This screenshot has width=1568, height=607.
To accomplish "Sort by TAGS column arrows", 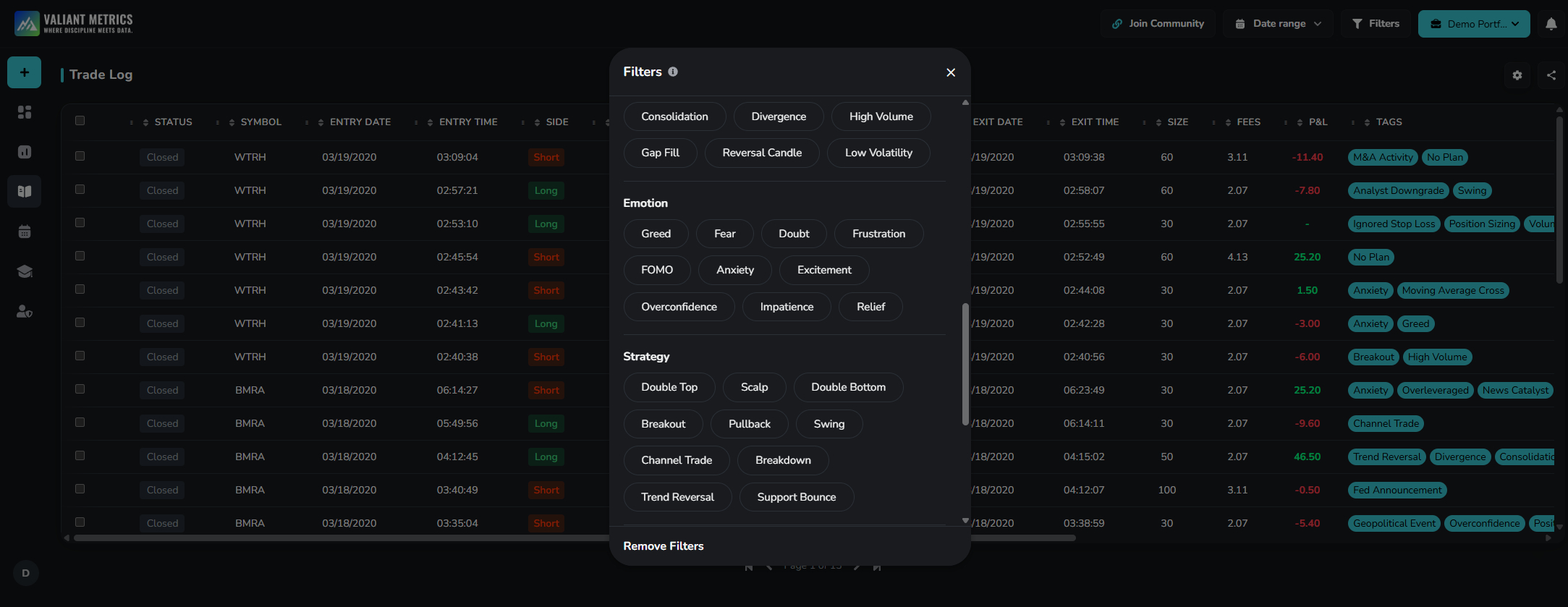I will click(1368, 122).
